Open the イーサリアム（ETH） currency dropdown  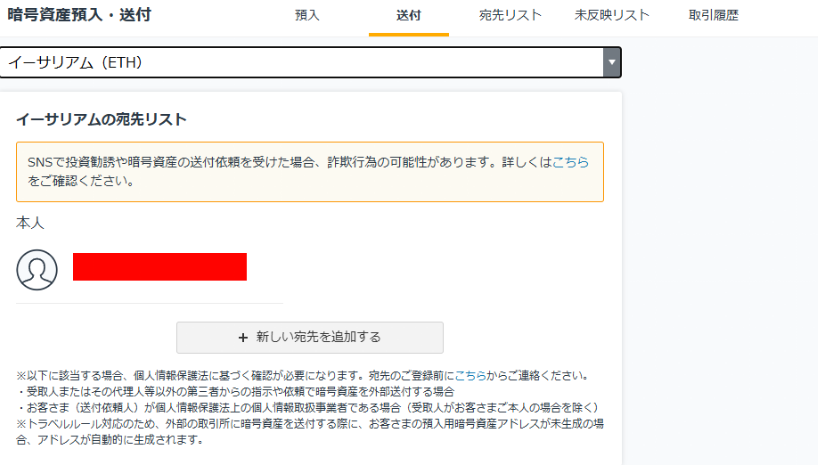pyautogui.click(x=310, y=63)
